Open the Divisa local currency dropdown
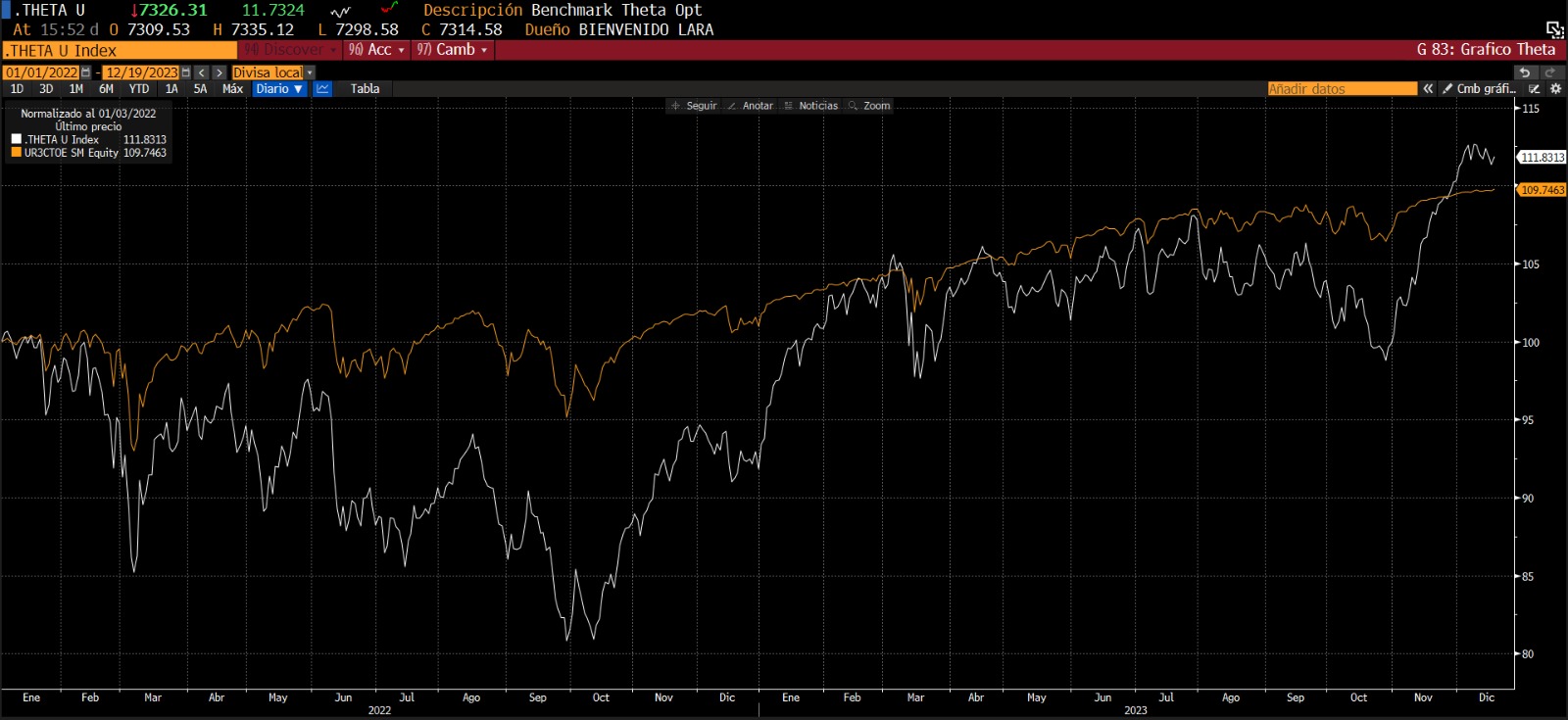Image resolution: width=1568 pixels, height=720 pixels. pos(273,72)
